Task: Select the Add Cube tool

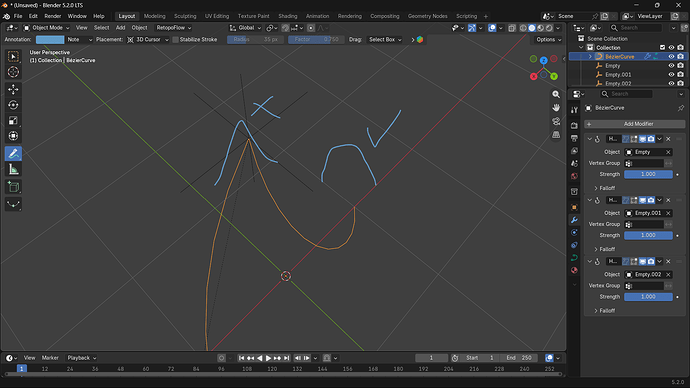Action: point(13,187)
